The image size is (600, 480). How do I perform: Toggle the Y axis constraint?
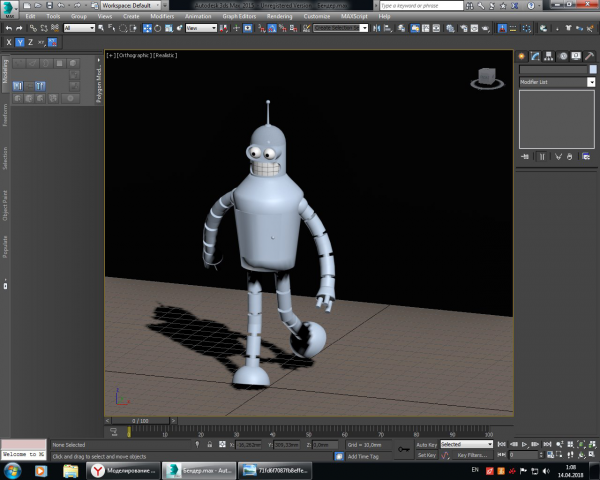click(x=20, y=42)
